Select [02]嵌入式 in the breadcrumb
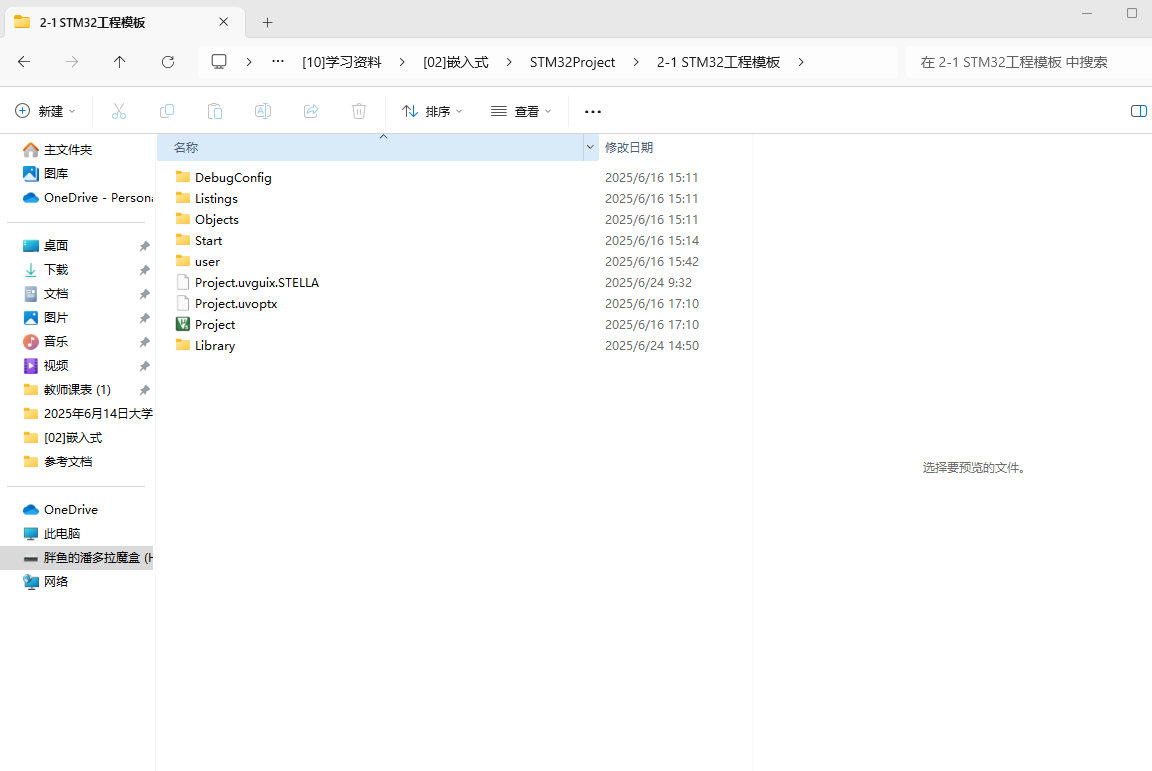1152x771 pixels. click(456, 62)
